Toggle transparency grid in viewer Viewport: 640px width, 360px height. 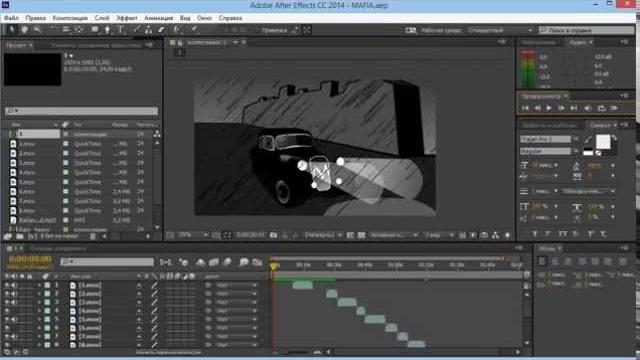pyautogui.click(x=362, y=235)
